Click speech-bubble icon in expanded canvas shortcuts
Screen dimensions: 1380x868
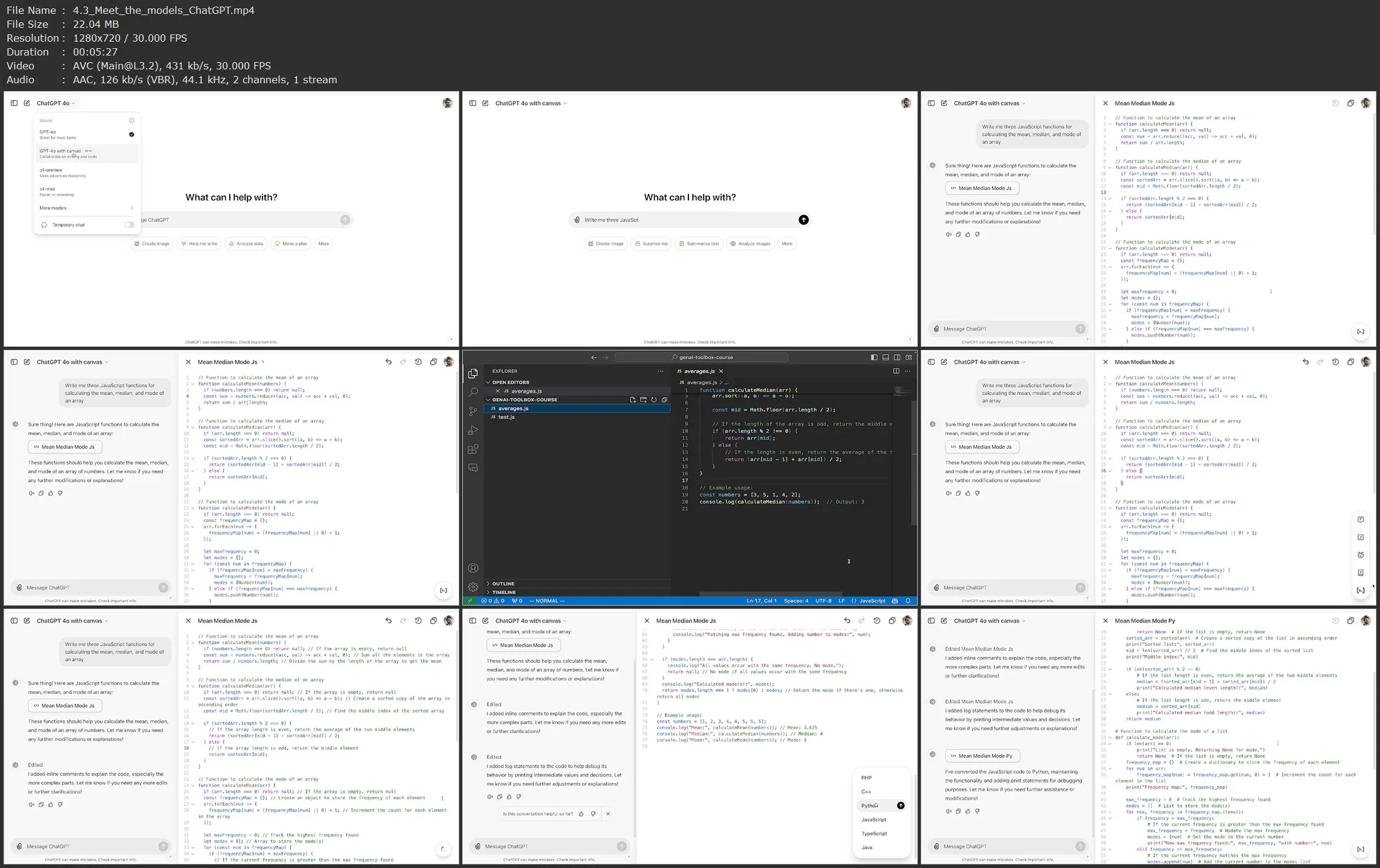tap(1361, 519)
